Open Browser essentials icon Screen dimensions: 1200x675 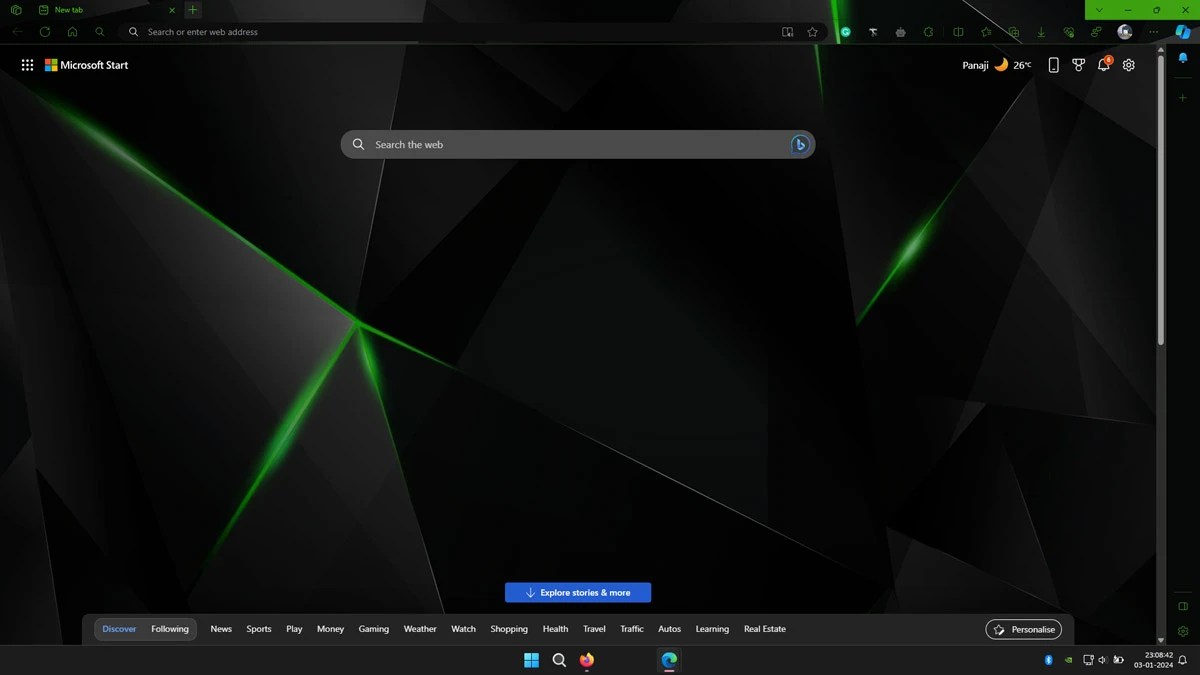[1069, 32]
